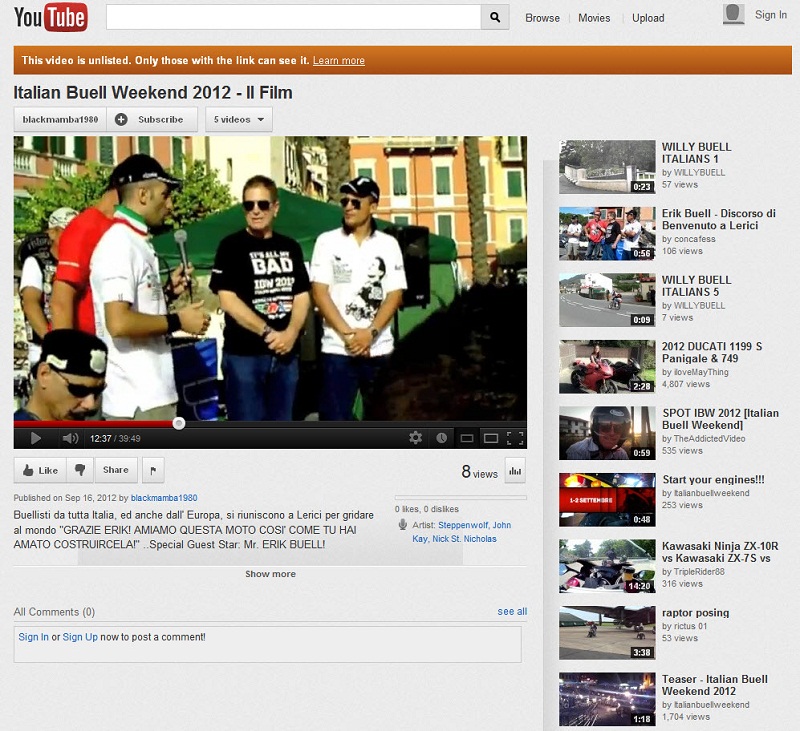Flag this video as inappropriate
Viewport: 800px width, 731px height.
coord(154,470)
